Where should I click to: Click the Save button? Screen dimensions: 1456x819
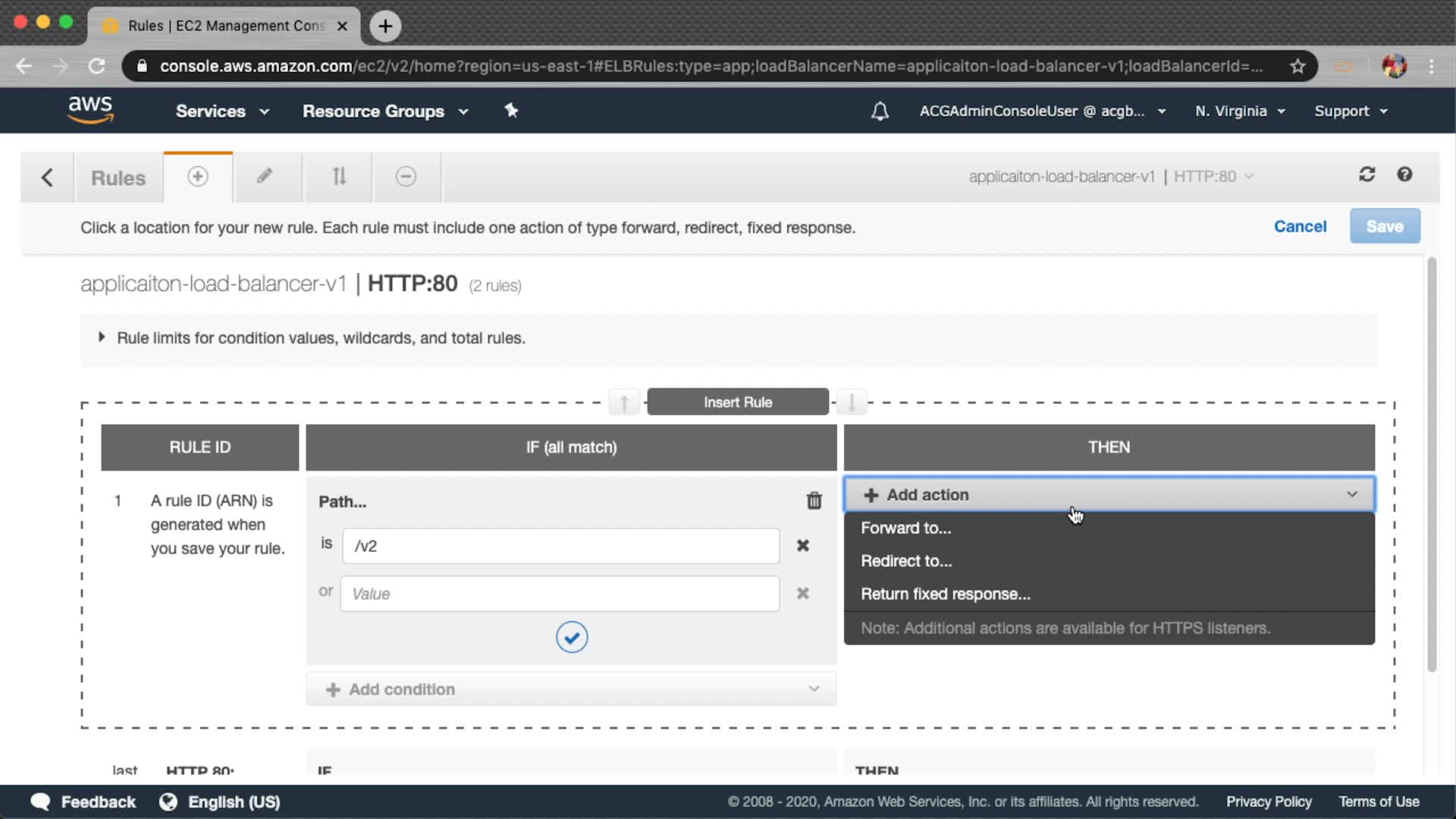[x=1384, y=226]
